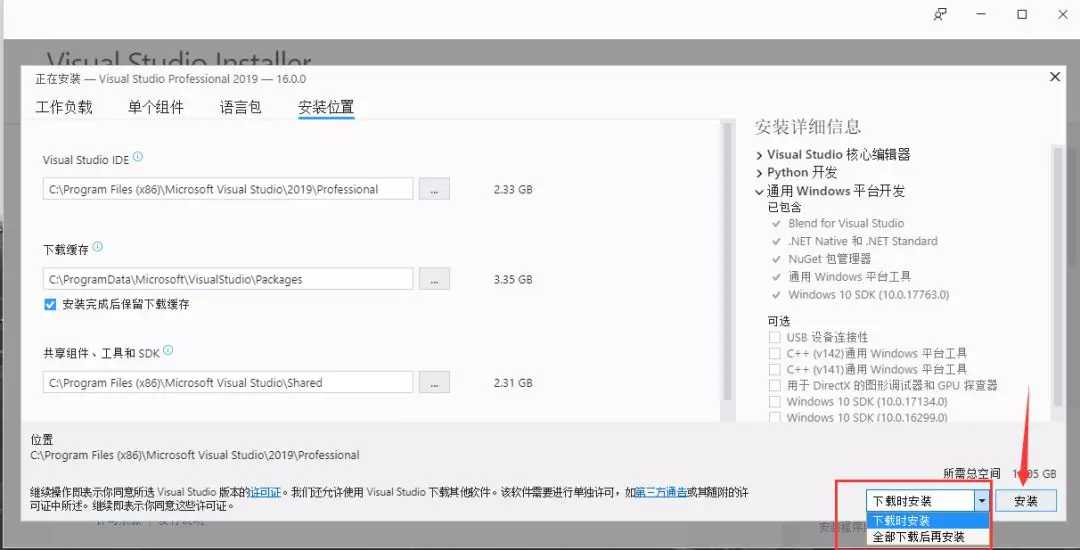Image resolution: width=1080 pixels, height=550 pixels.
Task: Browse for the shared components folder
Action: [x=434, y=383]
